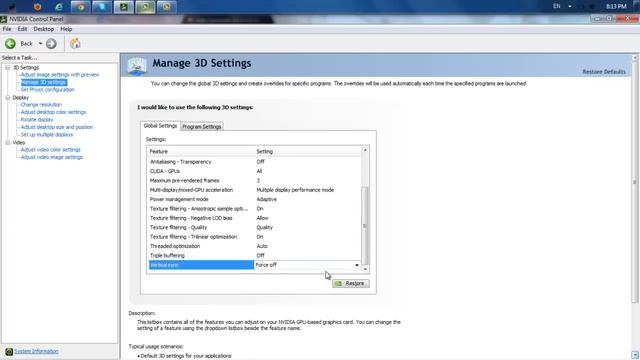The image size is (640, 360).
Task: Select Change resolution task
Action: pos(41,105)
